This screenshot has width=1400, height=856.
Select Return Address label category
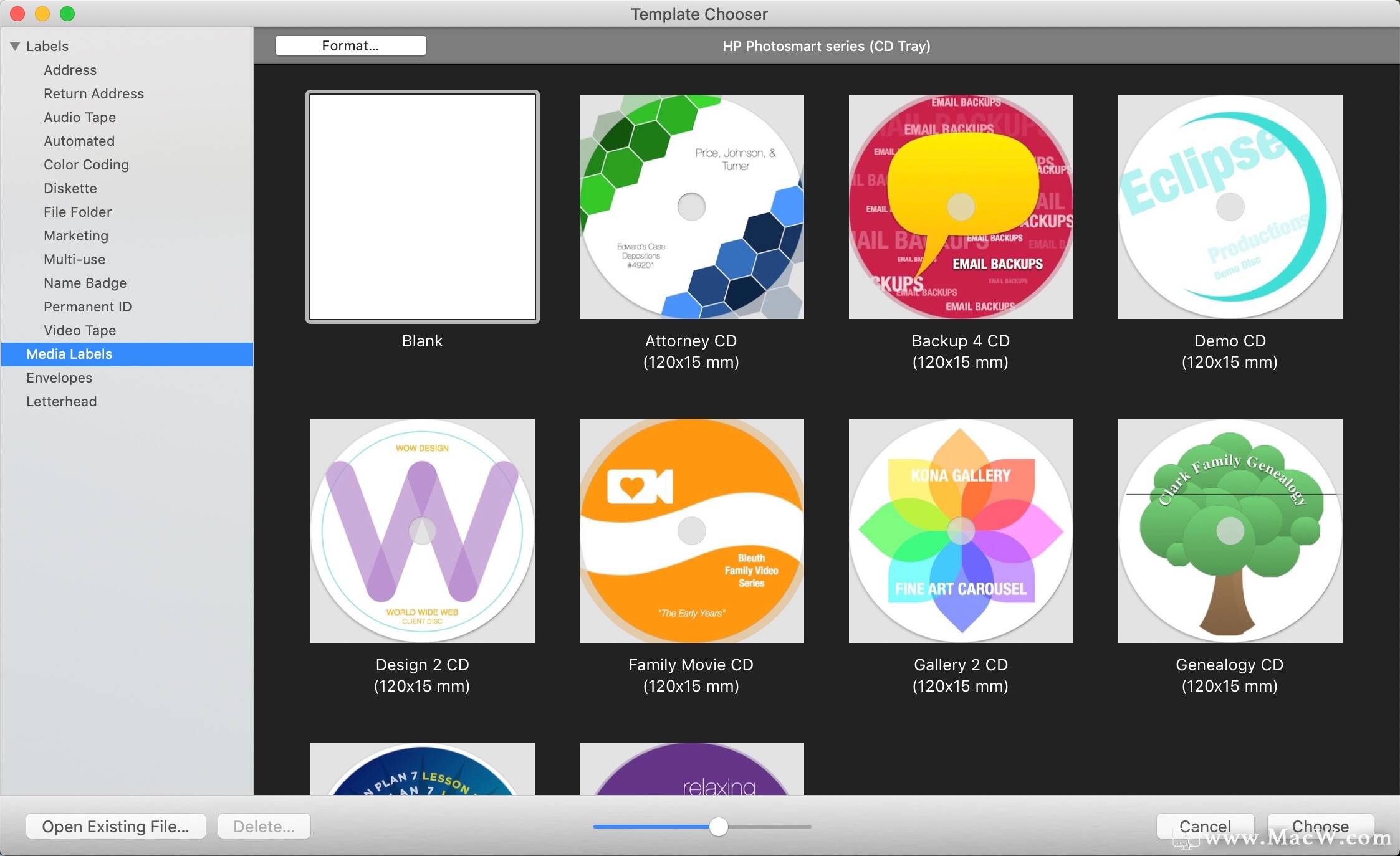93,93
